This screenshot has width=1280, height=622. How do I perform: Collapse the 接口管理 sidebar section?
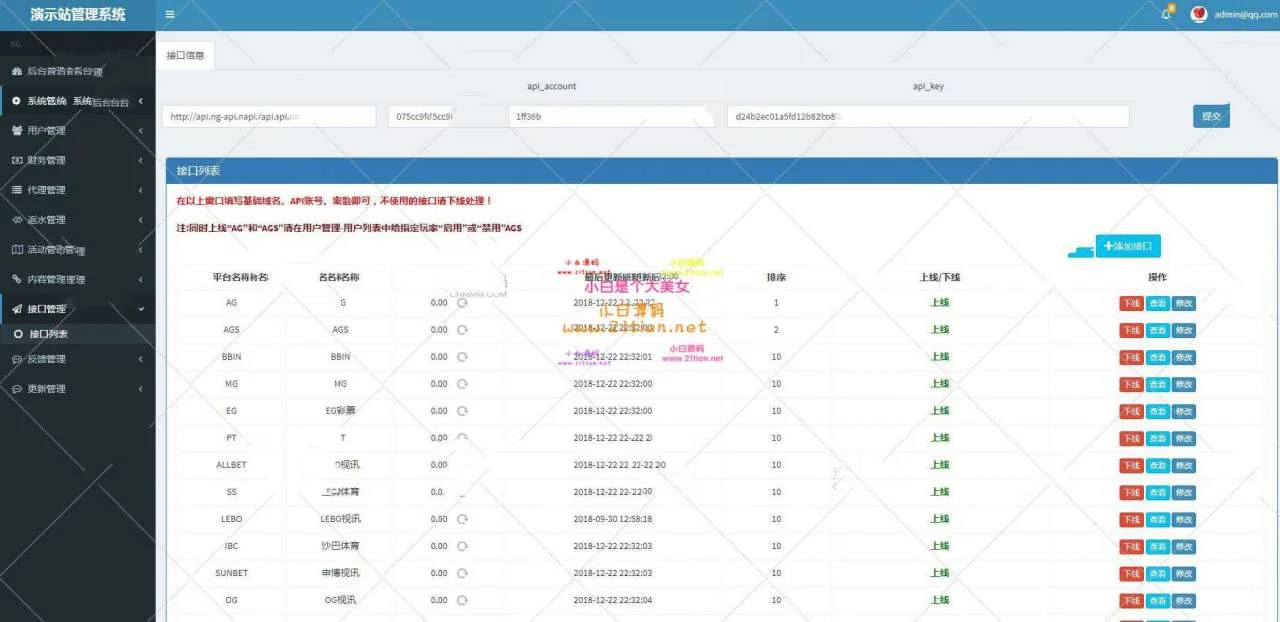click(x=77, y=309)
